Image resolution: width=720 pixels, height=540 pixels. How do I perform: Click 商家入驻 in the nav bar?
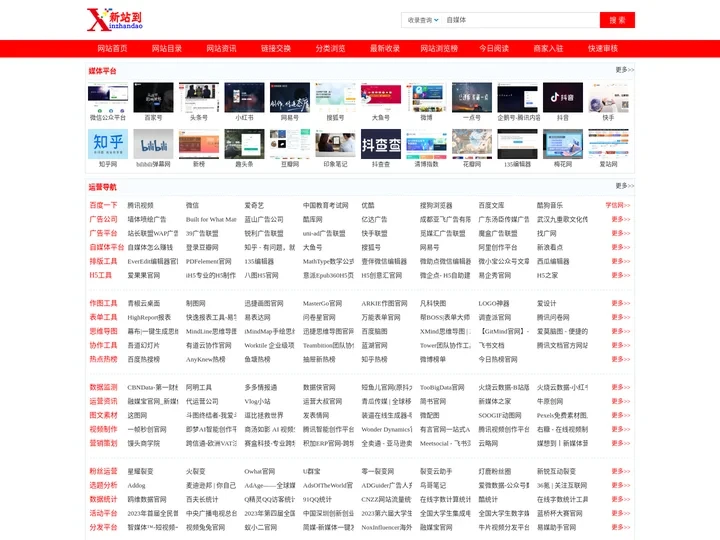(548, 49)
